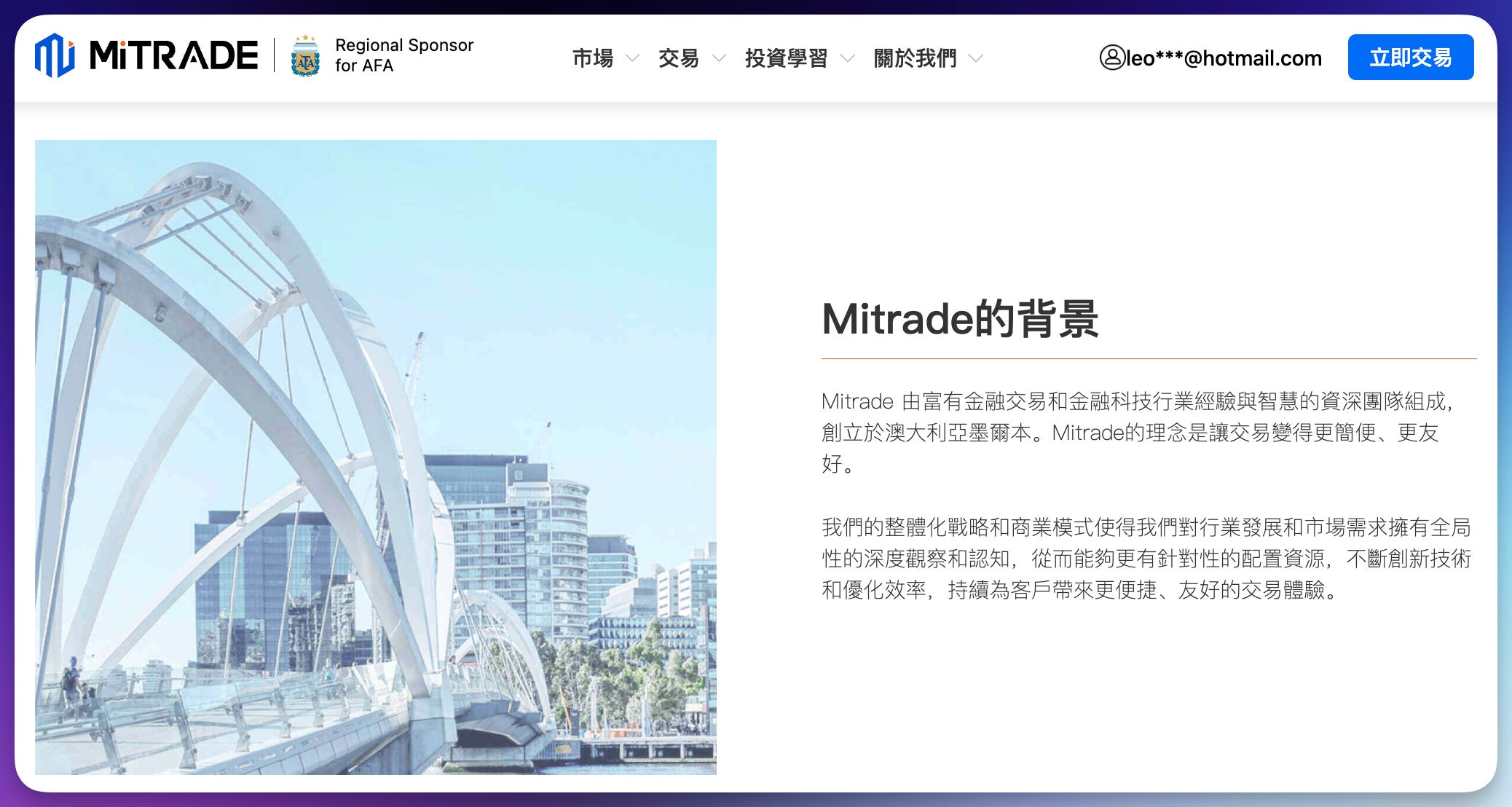Click the Regional Sponsor for AFA text

click(x=403, y=55)
